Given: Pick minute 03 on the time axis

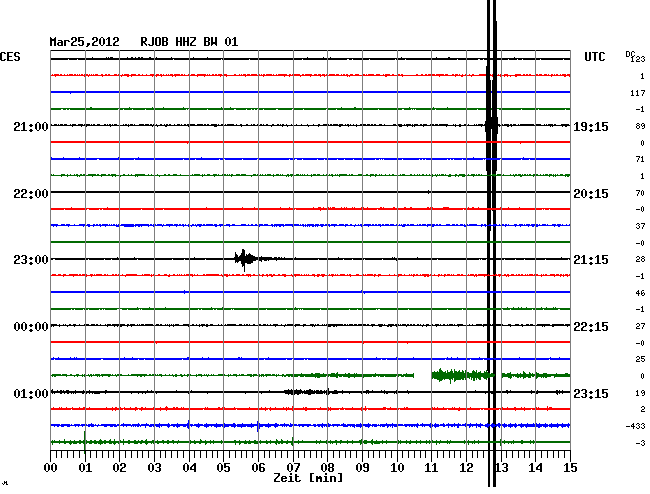Looking at the screenshot, I should 154,468.
